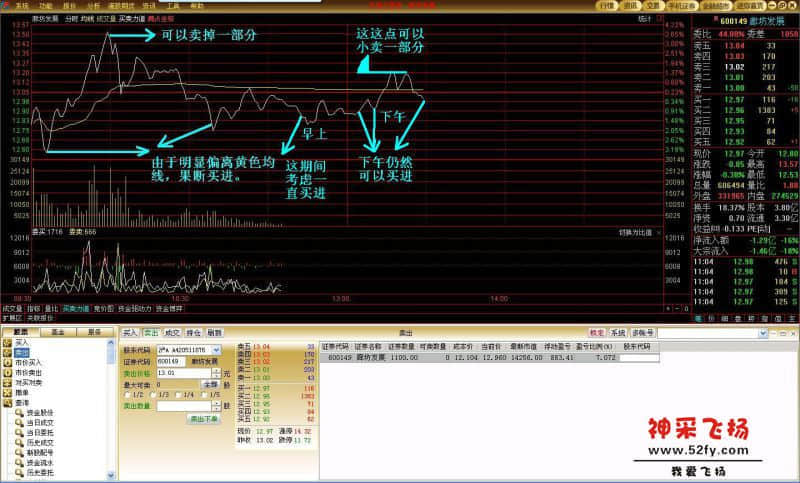Click the 全部 sell all button
800x483 pixels.
click(x=210, y=383)
